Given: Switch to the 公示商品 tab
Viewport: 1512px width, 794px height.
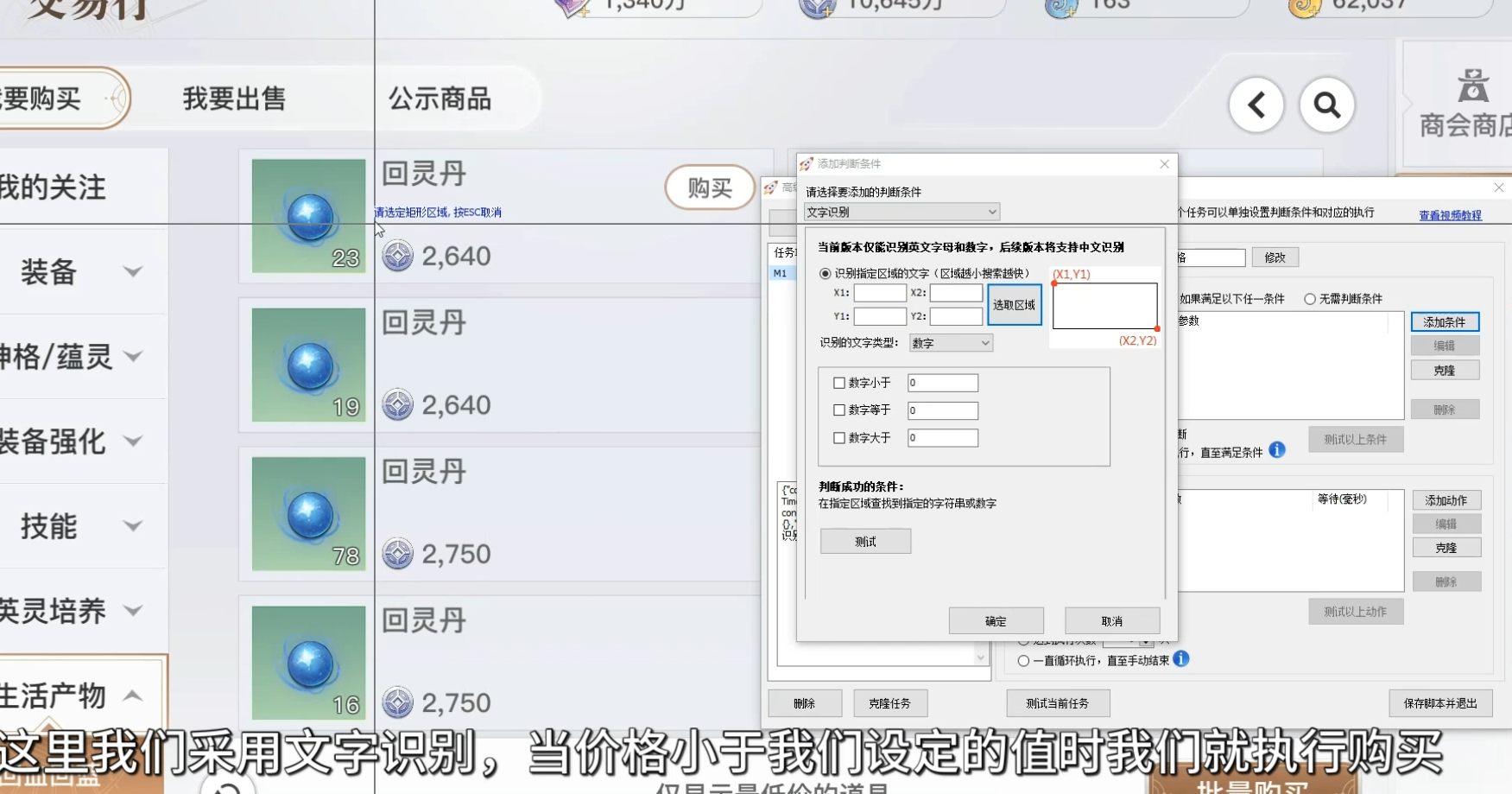Looking at the screenshot, I should point(440,98).
